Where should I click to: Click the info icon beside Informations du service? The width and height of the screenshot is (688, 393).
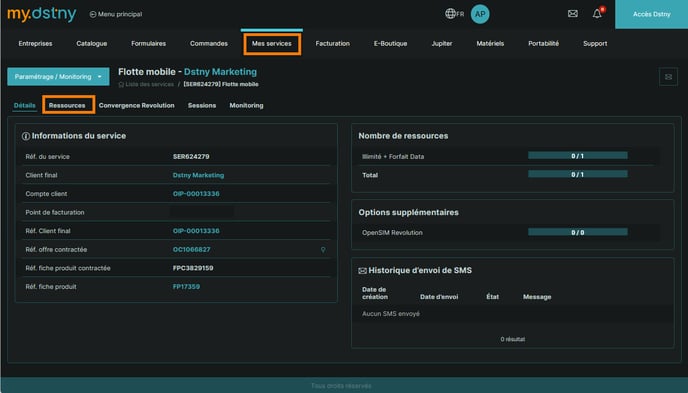26,136
